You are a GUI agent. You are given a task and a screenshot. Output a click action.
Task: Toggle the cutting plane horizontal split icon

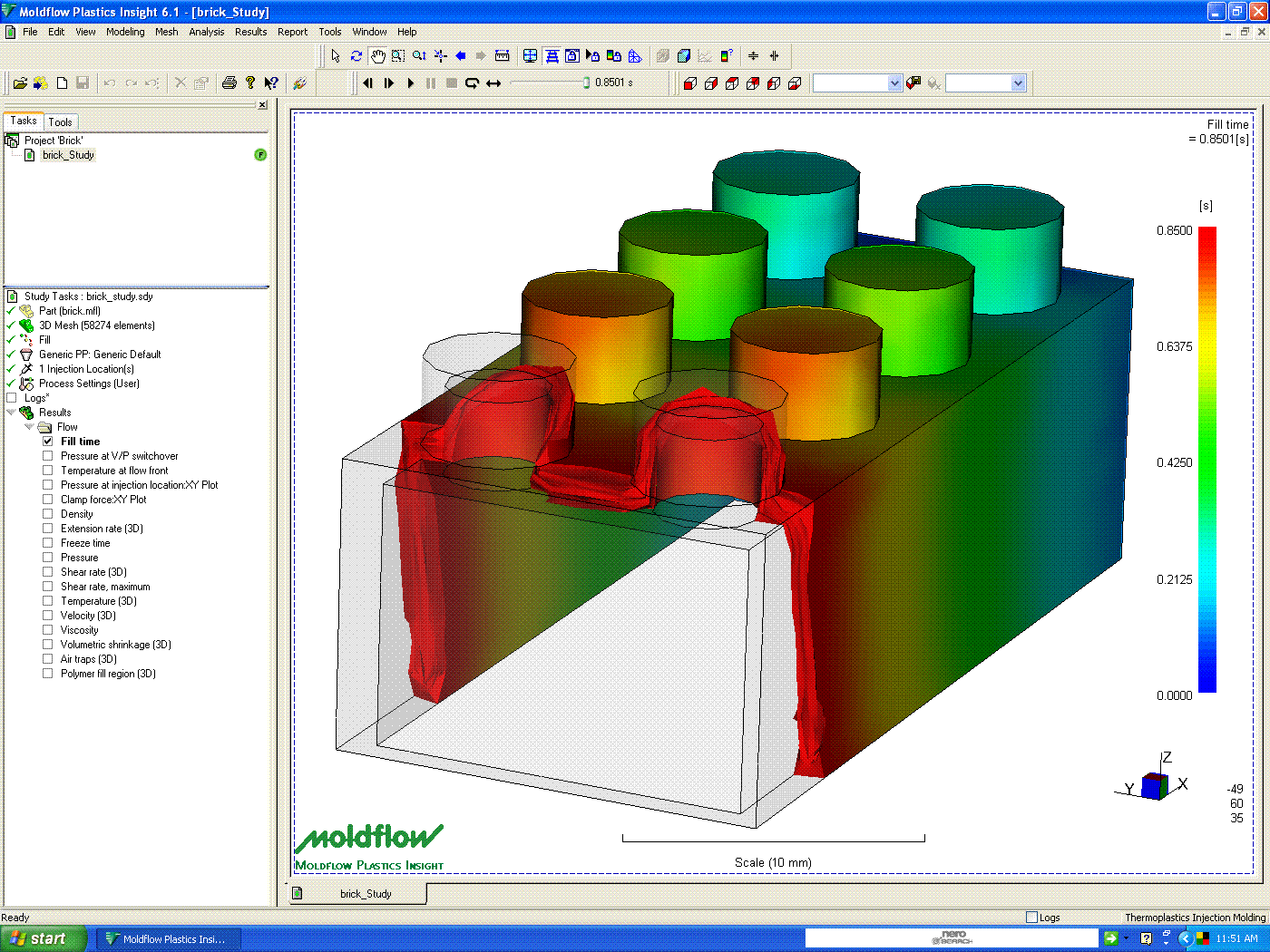[754, 56]
